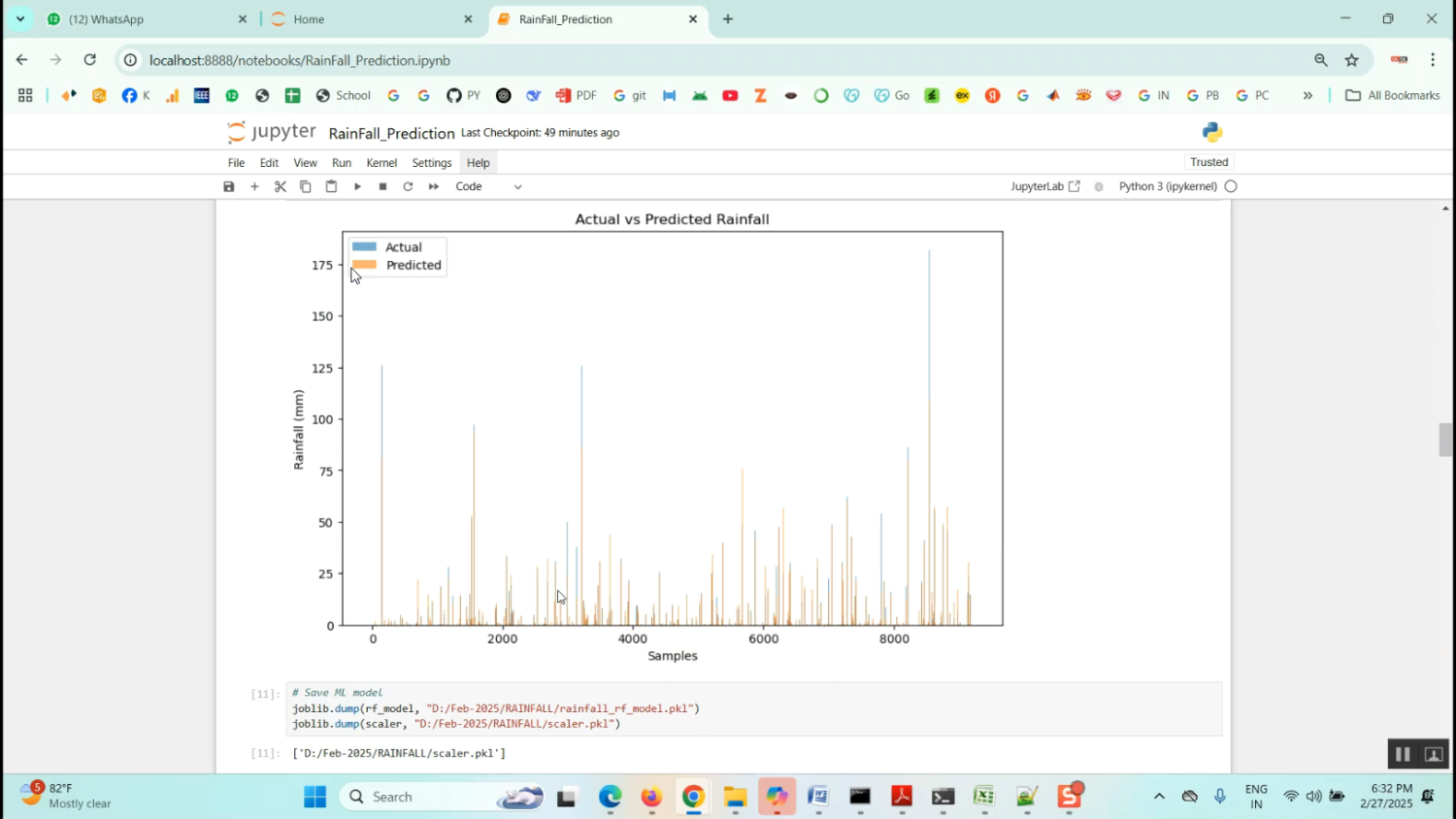
Task: Interrupt the kernel stop icon
Action: (382, 186)
